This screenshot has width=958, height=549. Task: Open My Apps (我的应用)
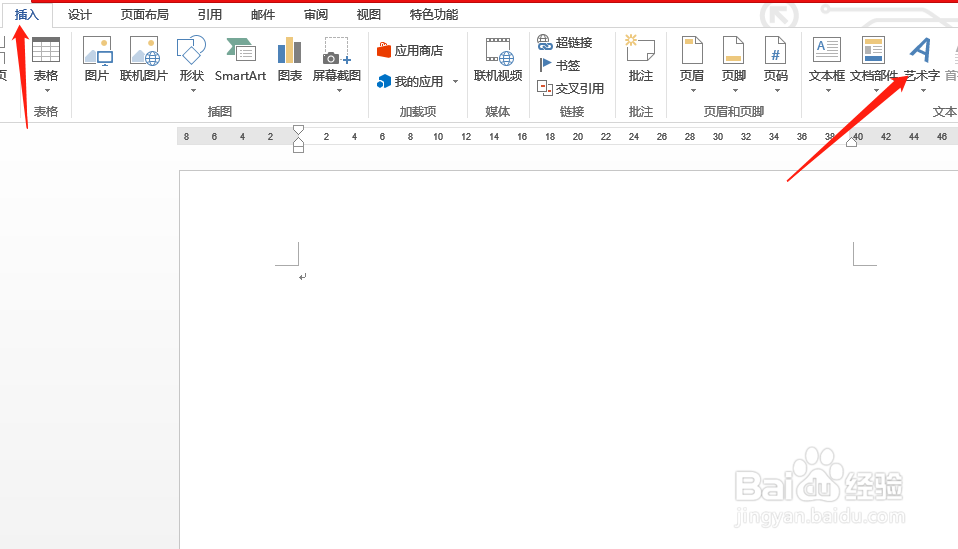[410, 81]
